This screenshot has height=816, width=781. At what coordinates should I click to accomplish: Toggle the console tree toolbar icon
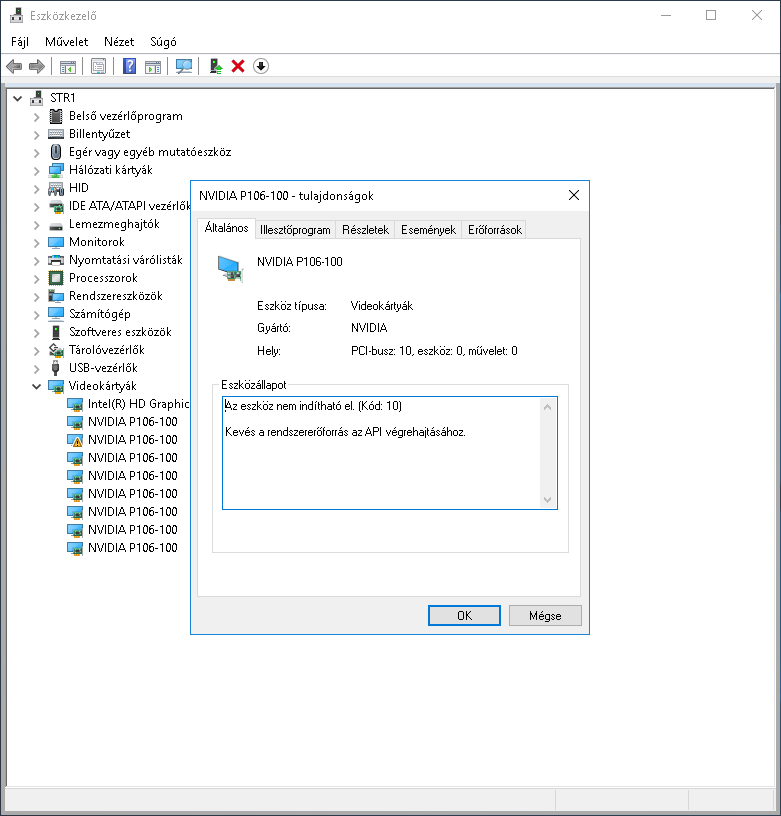tap(68, 67)
